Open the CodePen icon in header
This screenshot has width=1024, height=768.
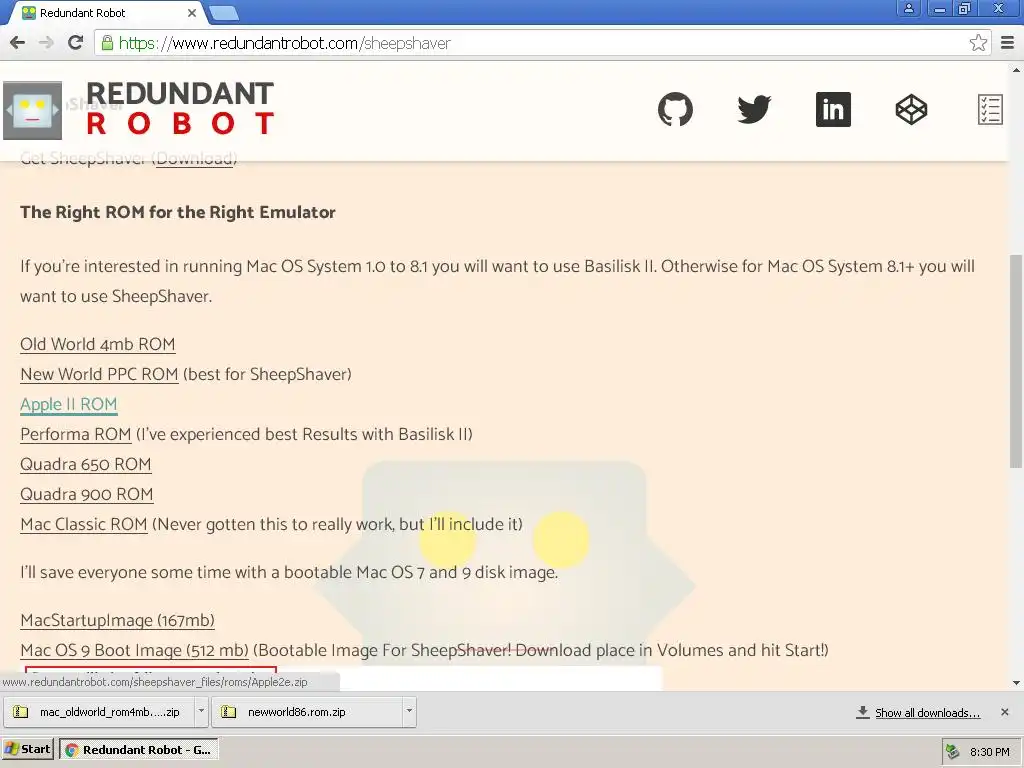pyautogui.click(x=912, y=109)
